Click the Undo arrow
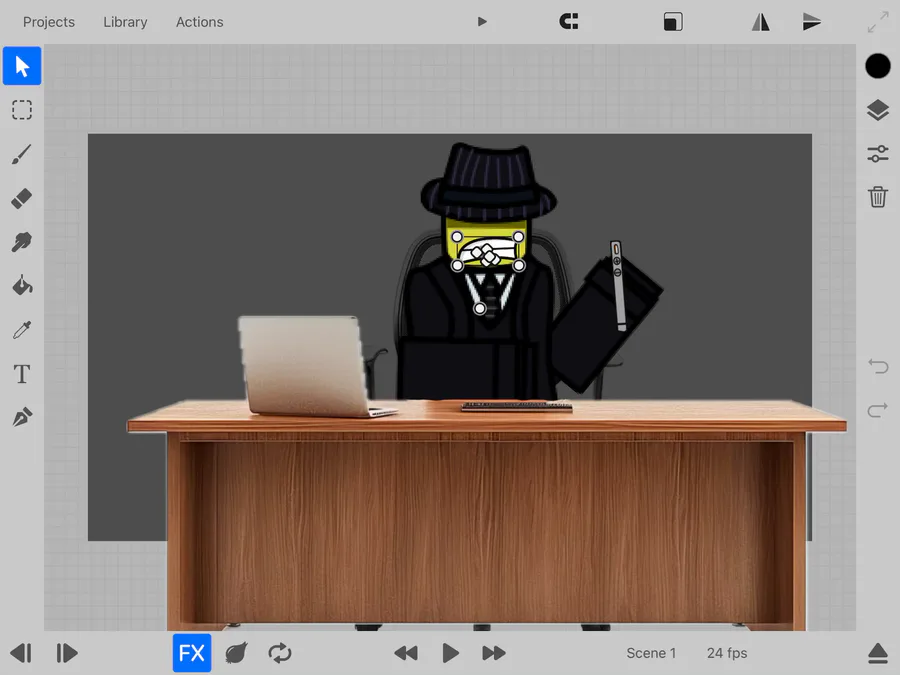This screenshot has height=675, width=900. (878, 366)
